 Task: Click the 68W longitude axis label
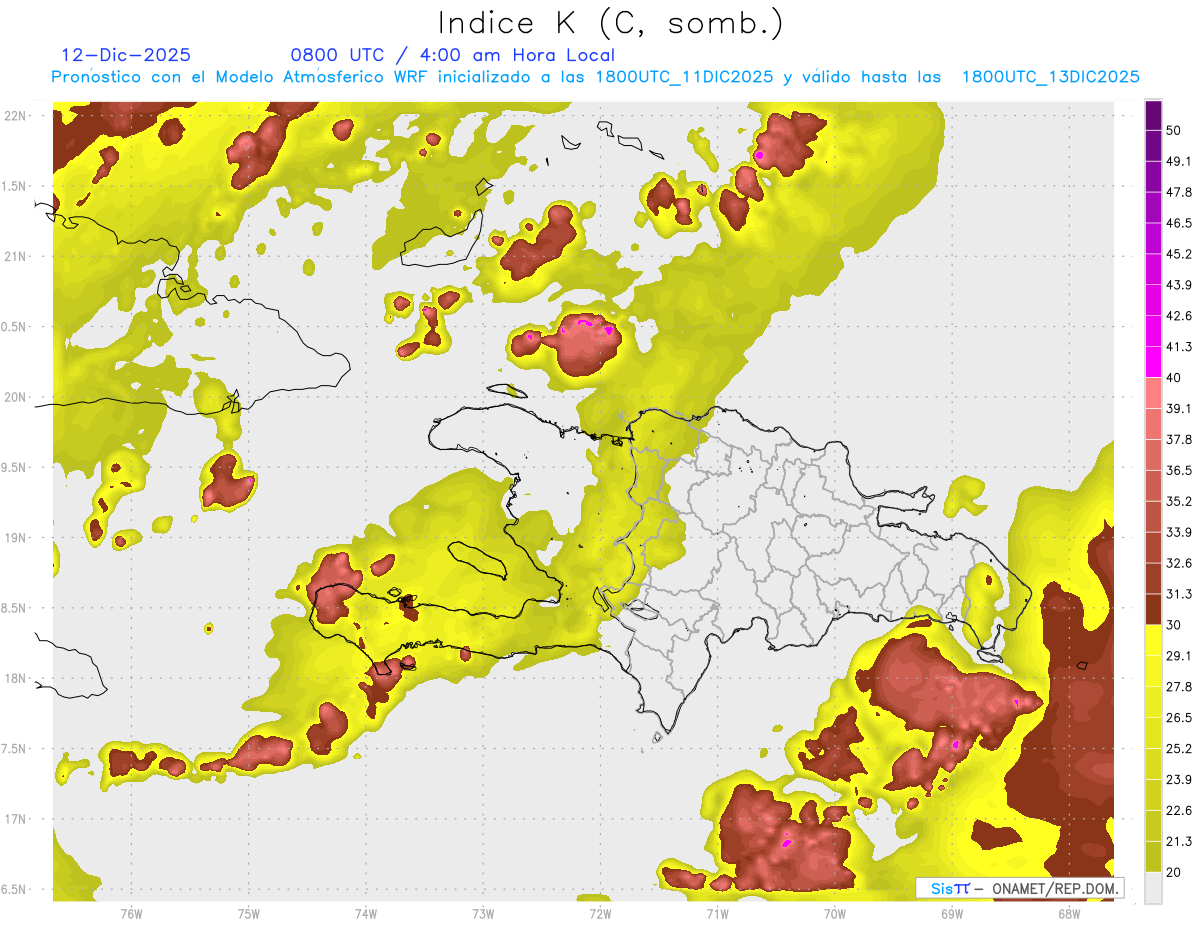[1069, 912]
